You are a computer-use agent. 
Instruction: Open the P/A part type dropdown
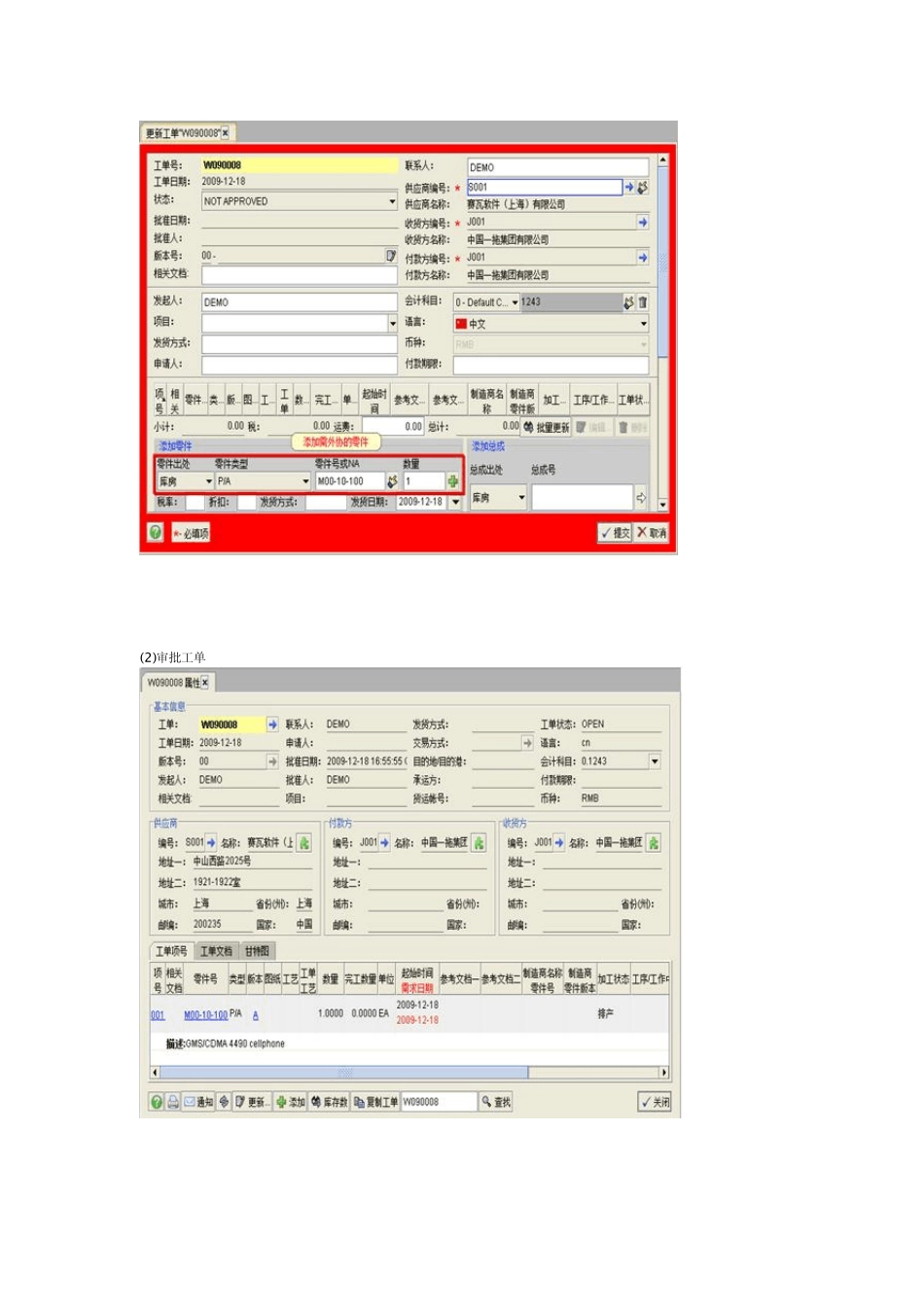click(305, 481)
